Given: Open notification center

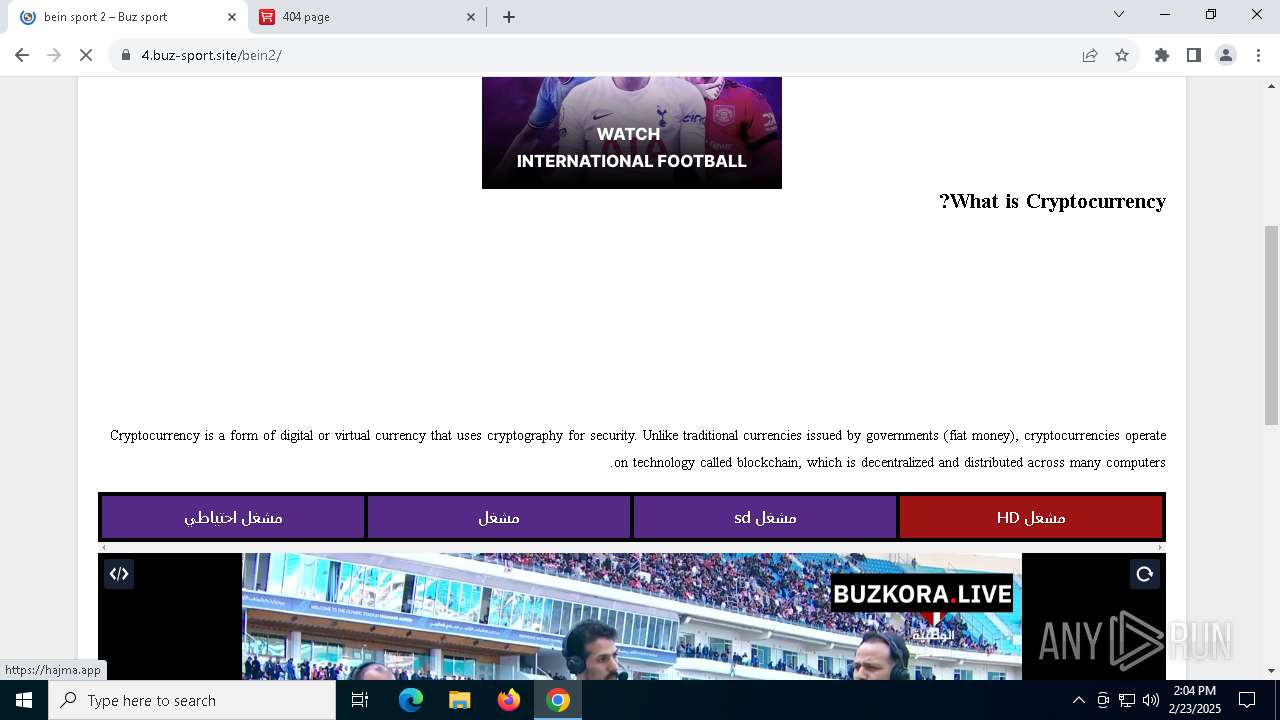Looking at the screenshot, I should pos(1248,700).
